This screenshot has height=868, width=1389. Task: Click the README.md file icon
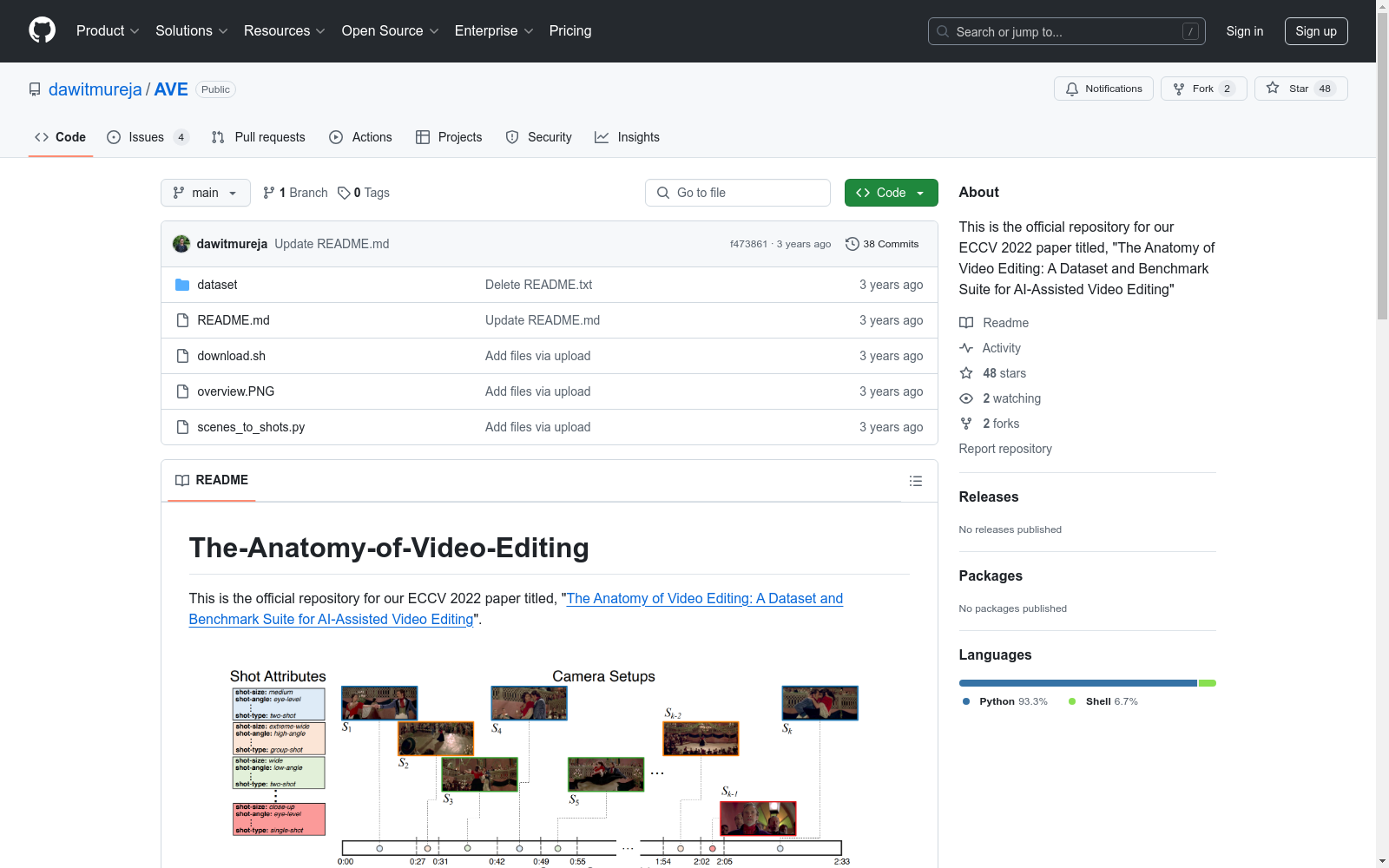click(x=182, y=320)
